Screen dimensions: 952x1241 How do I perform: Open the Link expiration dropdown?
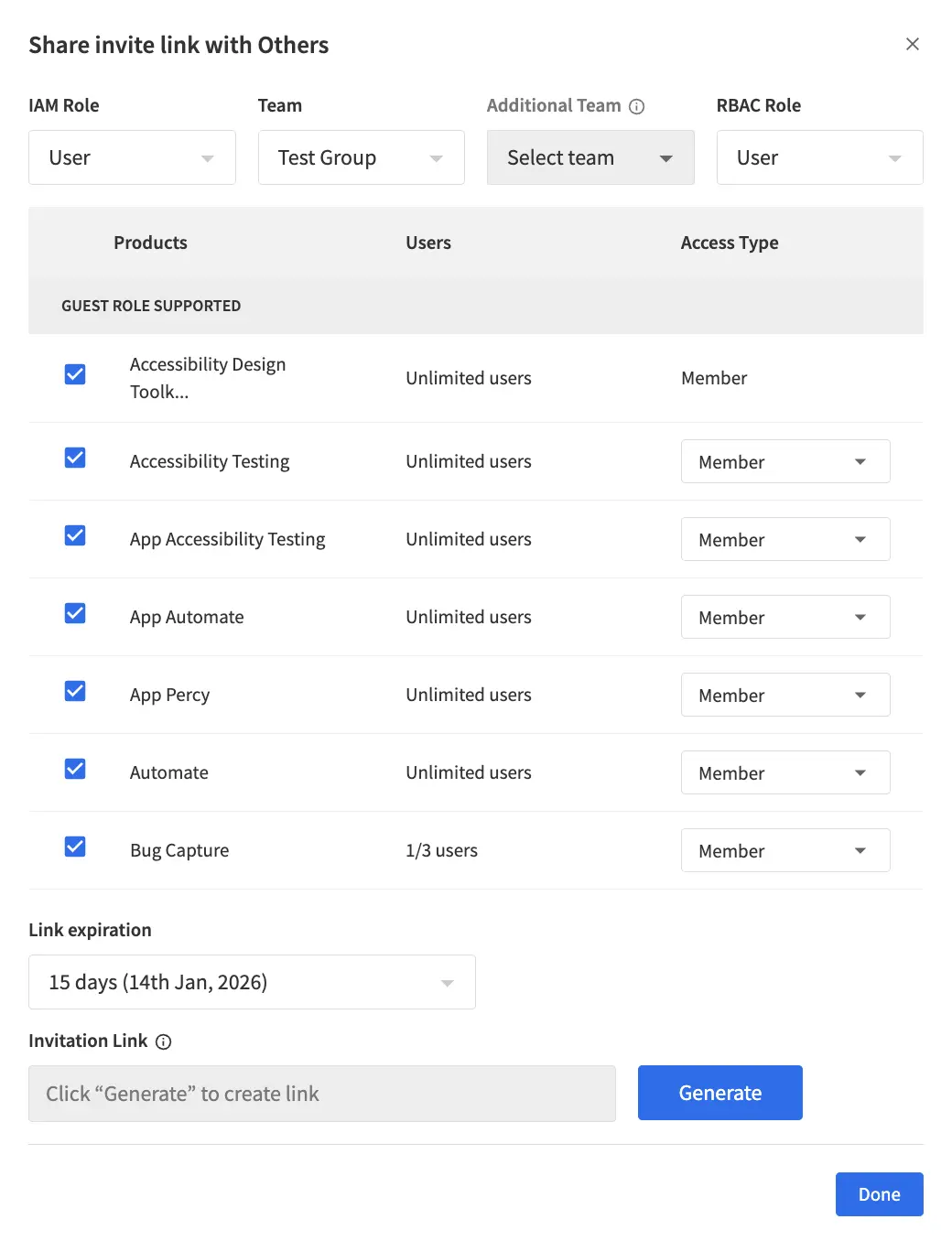coord(252,982)
